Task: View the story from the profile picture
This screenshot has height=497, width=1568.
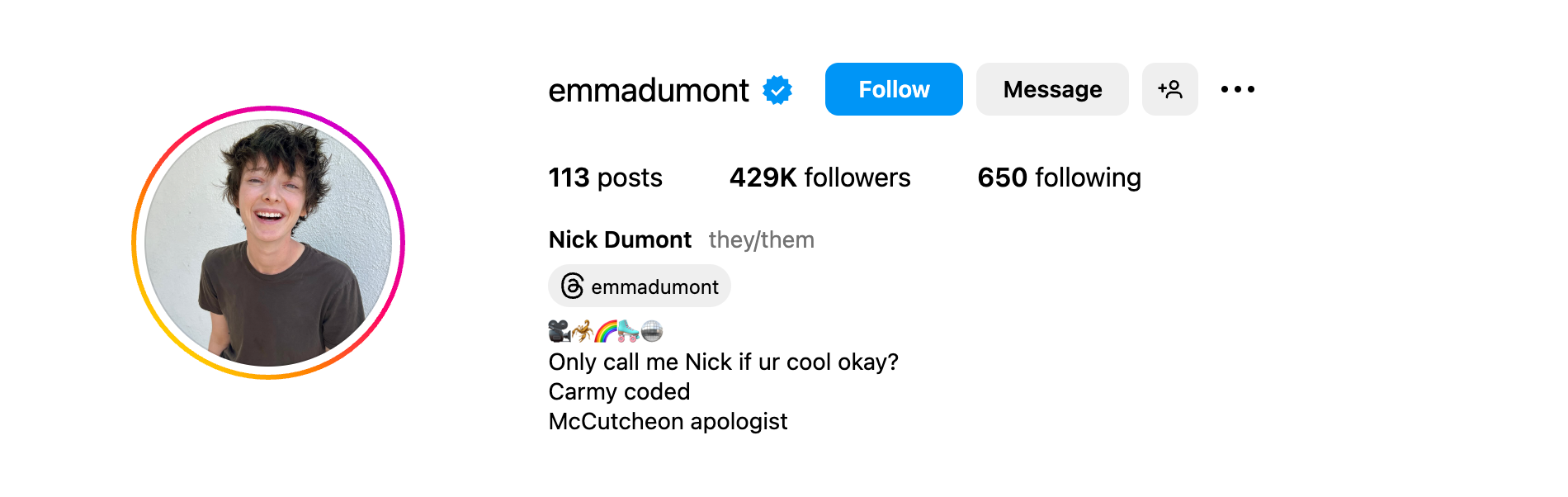Action: click(268, 243)
